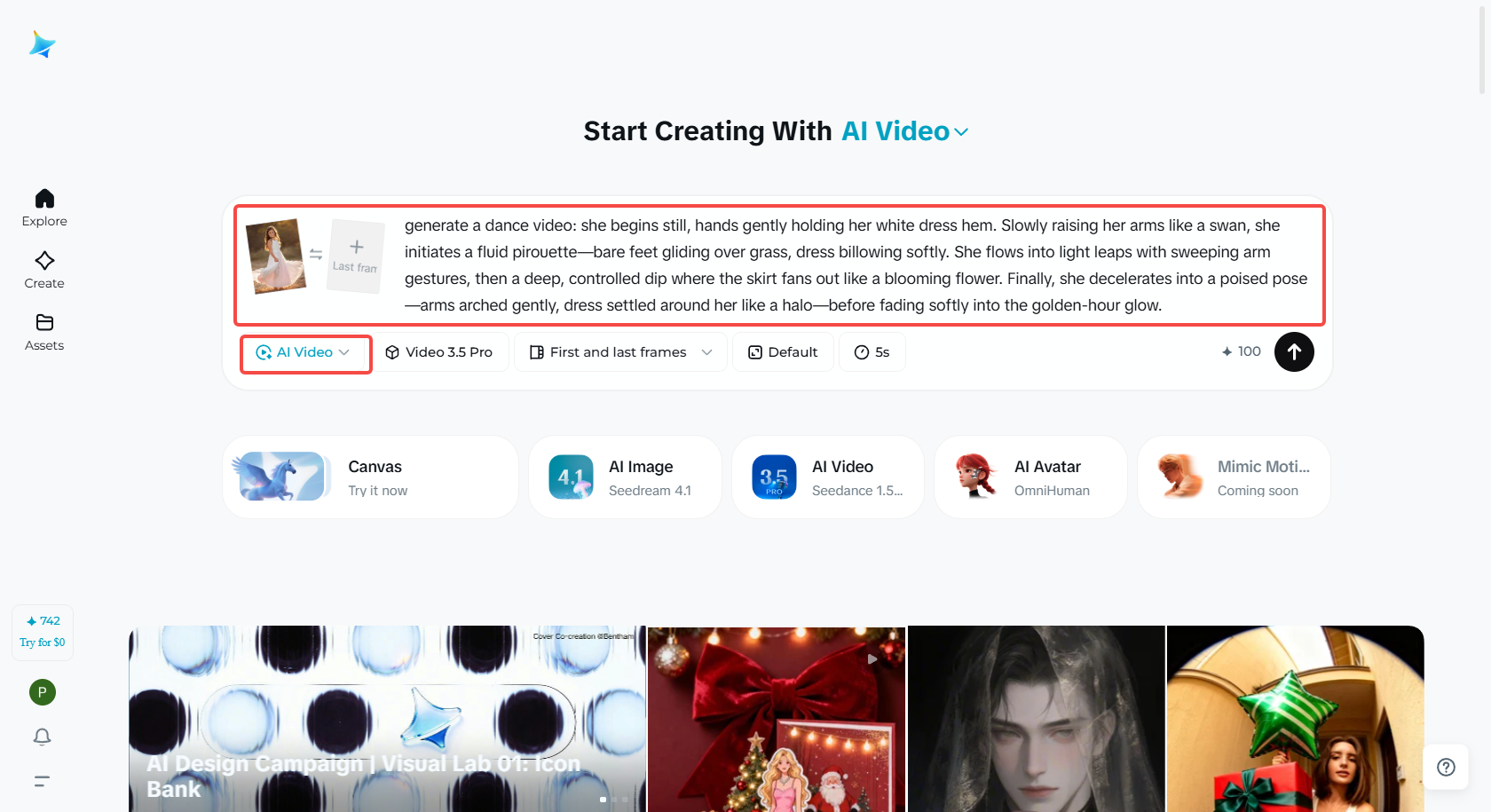
Task: Click the 742 credits balance
Action: coord(43,621)
